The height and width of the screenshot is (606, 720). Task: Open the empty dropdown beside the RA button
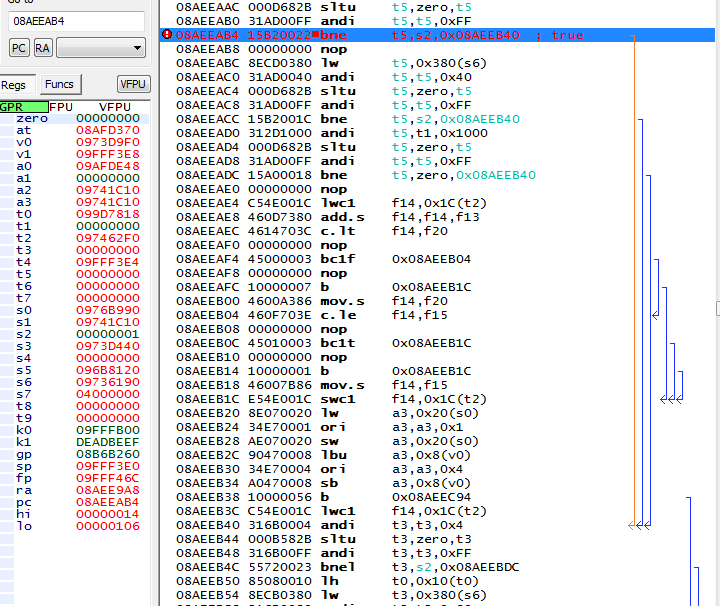[100, 48]
